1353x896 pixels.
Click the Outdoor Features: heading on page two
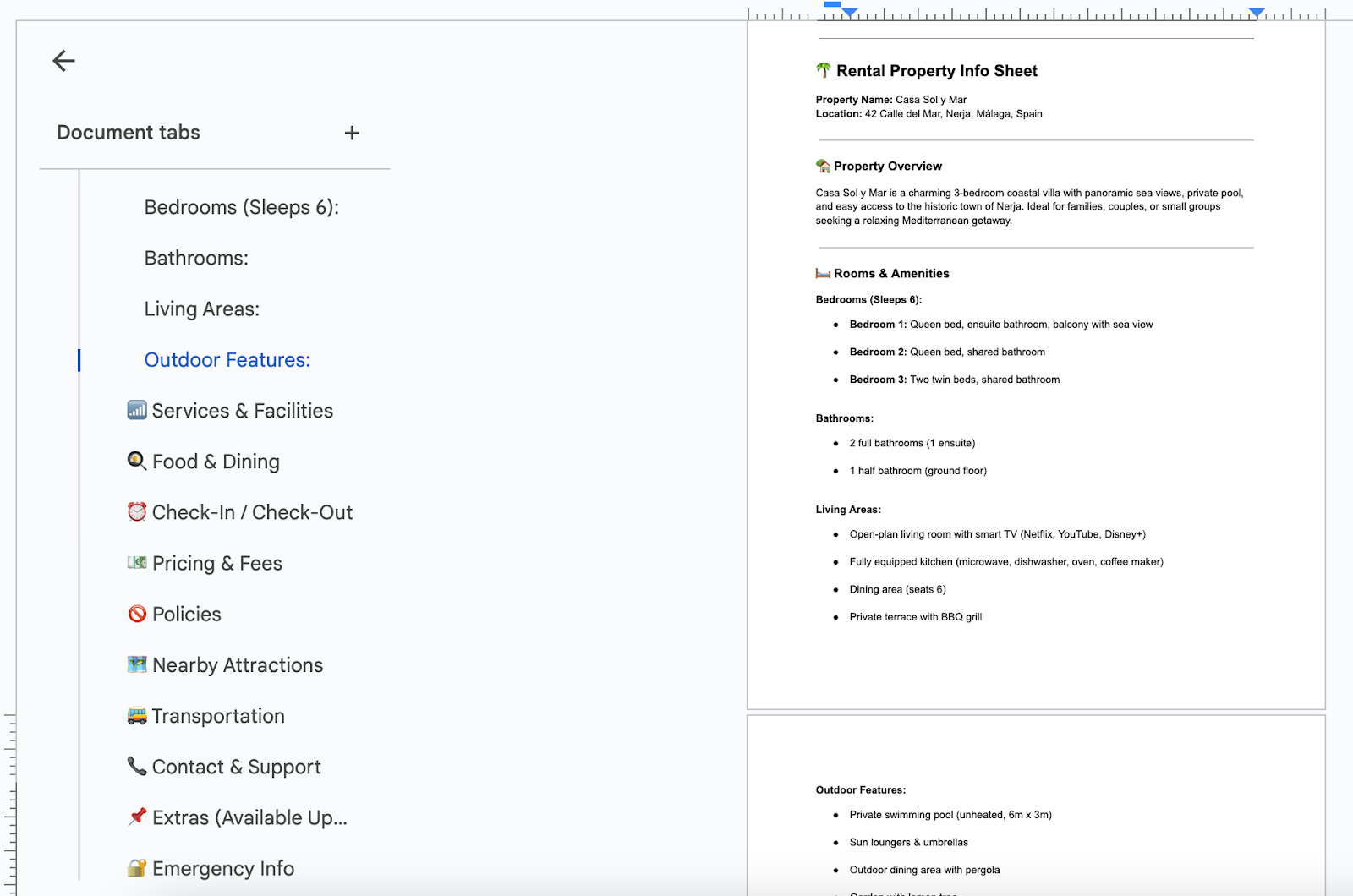tap(860, 790)
